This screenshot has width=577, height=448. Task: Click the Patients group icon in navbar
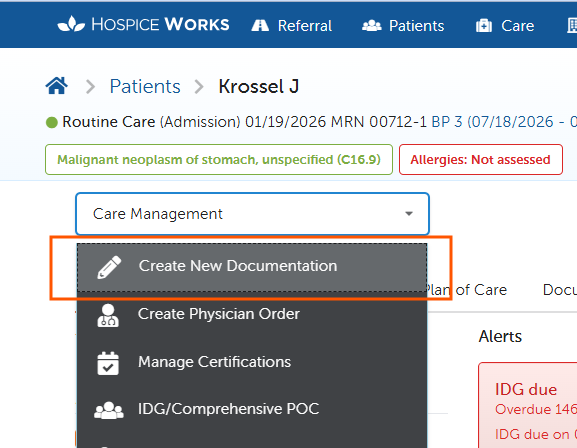(372, 25)
